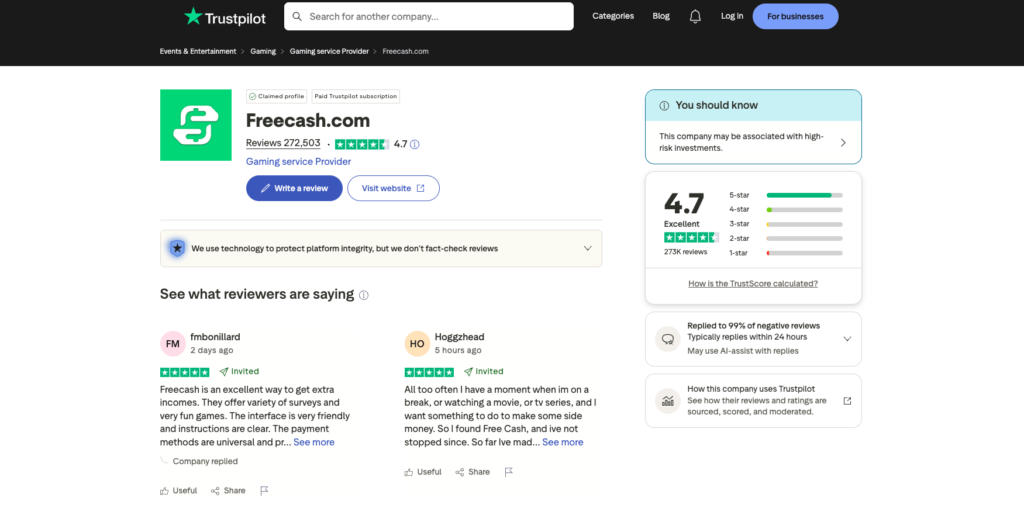Click thumbs-up Useful on Hoggzhead review

pyautogui.click(x=423, y=472)
